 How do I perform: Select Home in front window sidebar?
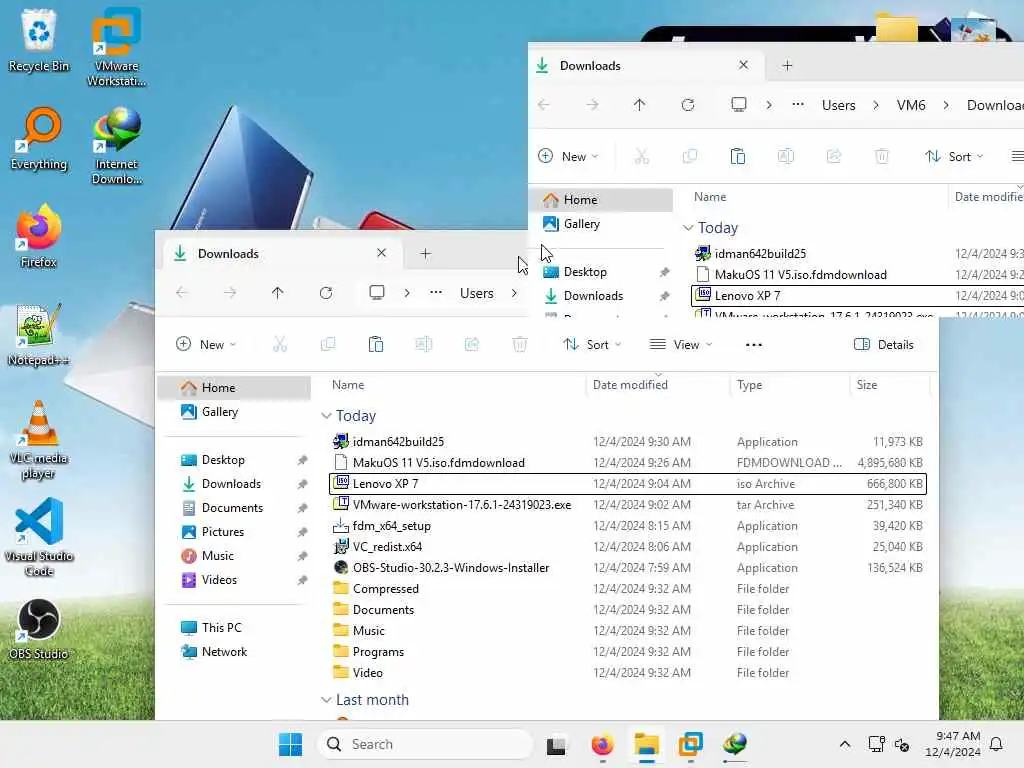click(x=234, y=387)
